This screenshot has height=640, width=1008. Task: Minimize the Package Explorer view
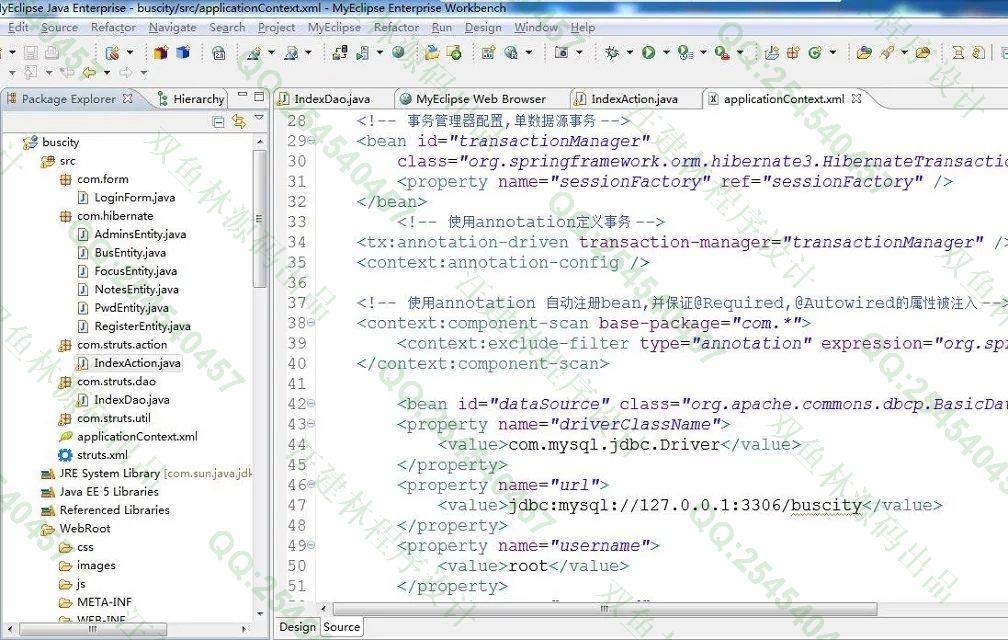pyautogui.click(x=242, y=95)
